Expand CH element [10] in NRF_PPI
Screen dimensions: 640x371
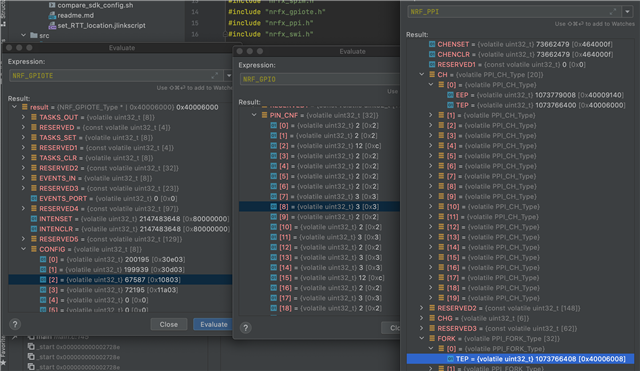point(431,207)
